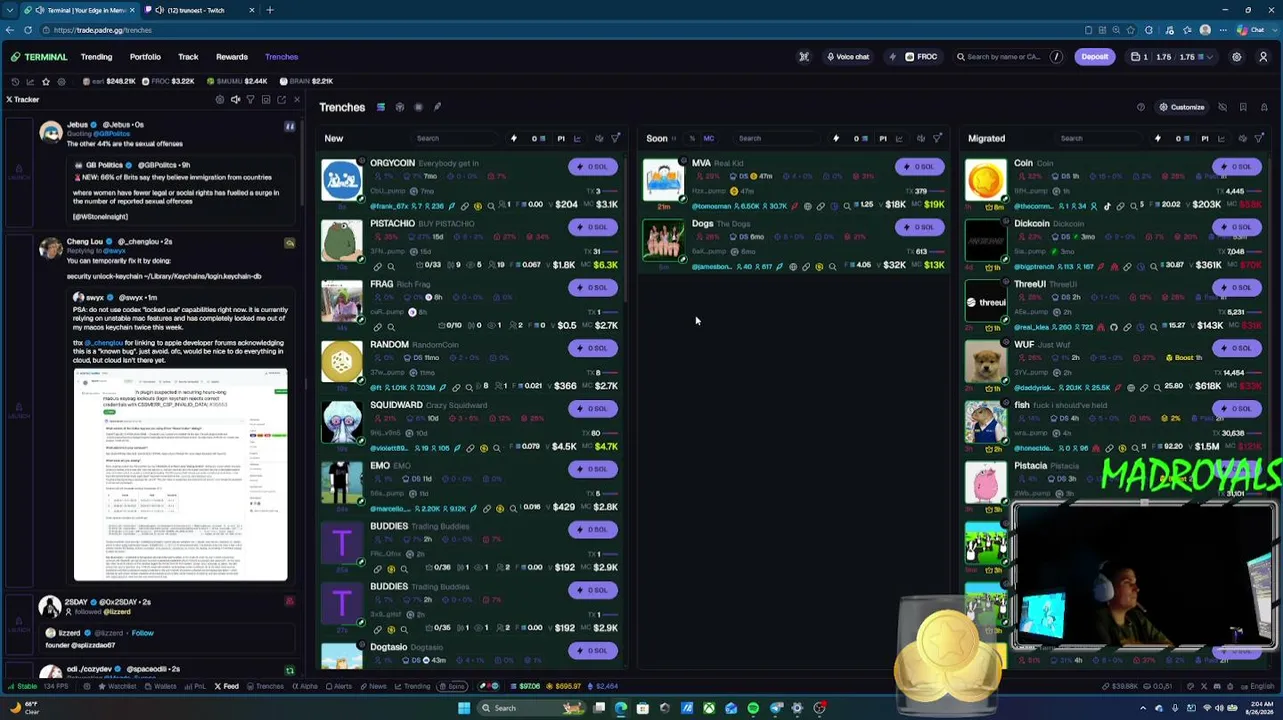Click the quick buy button for ORGYCOIN
The width and height of the screenshot is (1283, 720).
(x=593, y=167)
